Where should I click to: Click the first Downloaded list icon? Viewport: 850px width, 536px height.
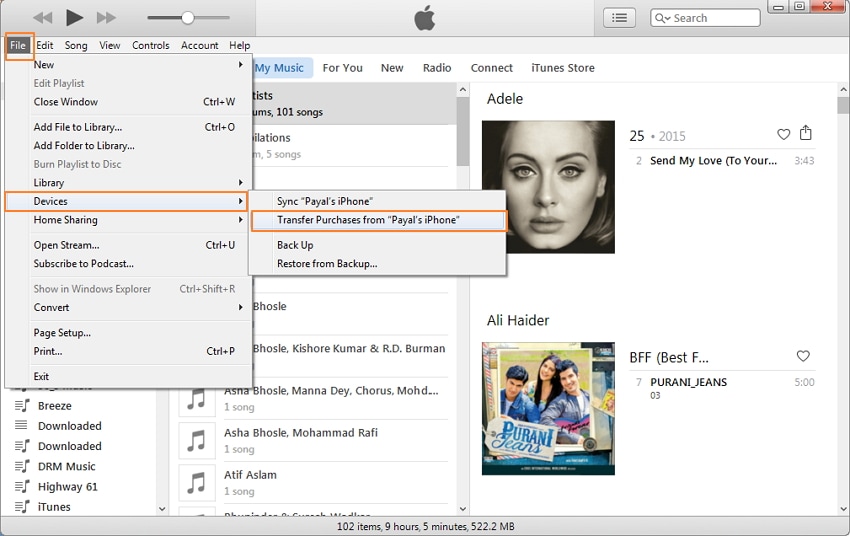[x=21, y=425]
